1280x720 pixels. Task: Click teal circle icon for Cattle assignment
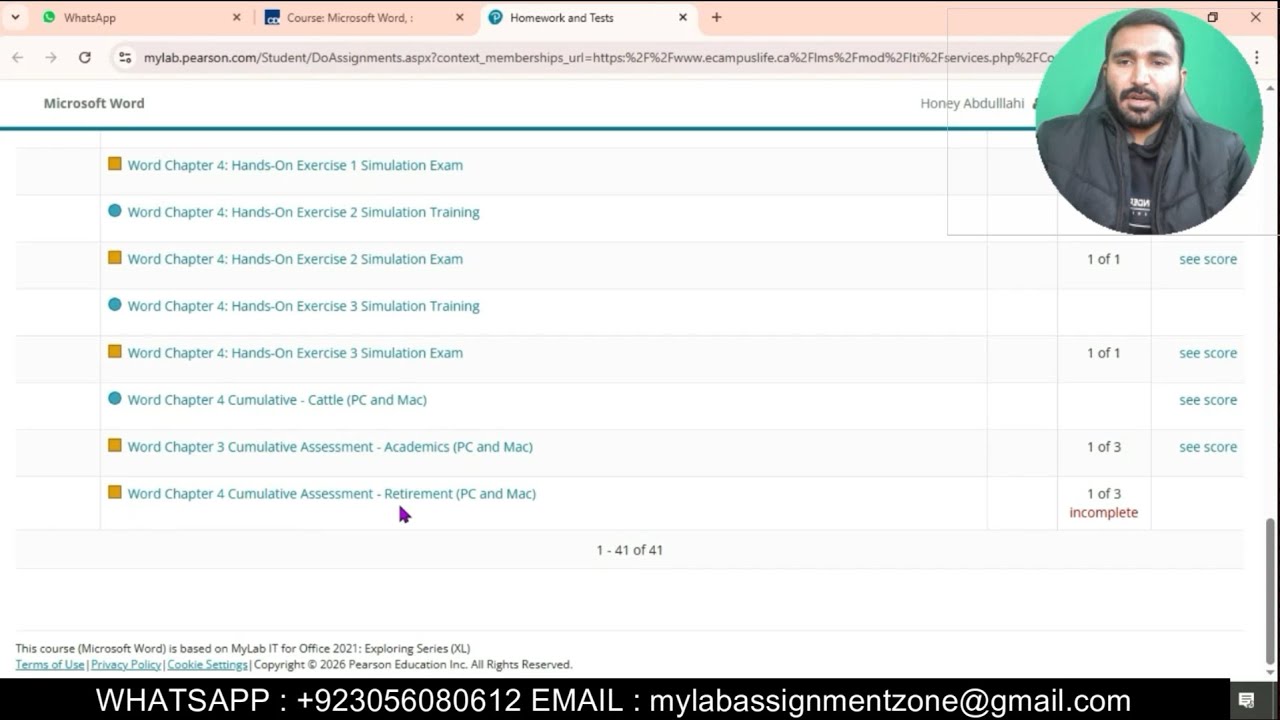(115, 399)
